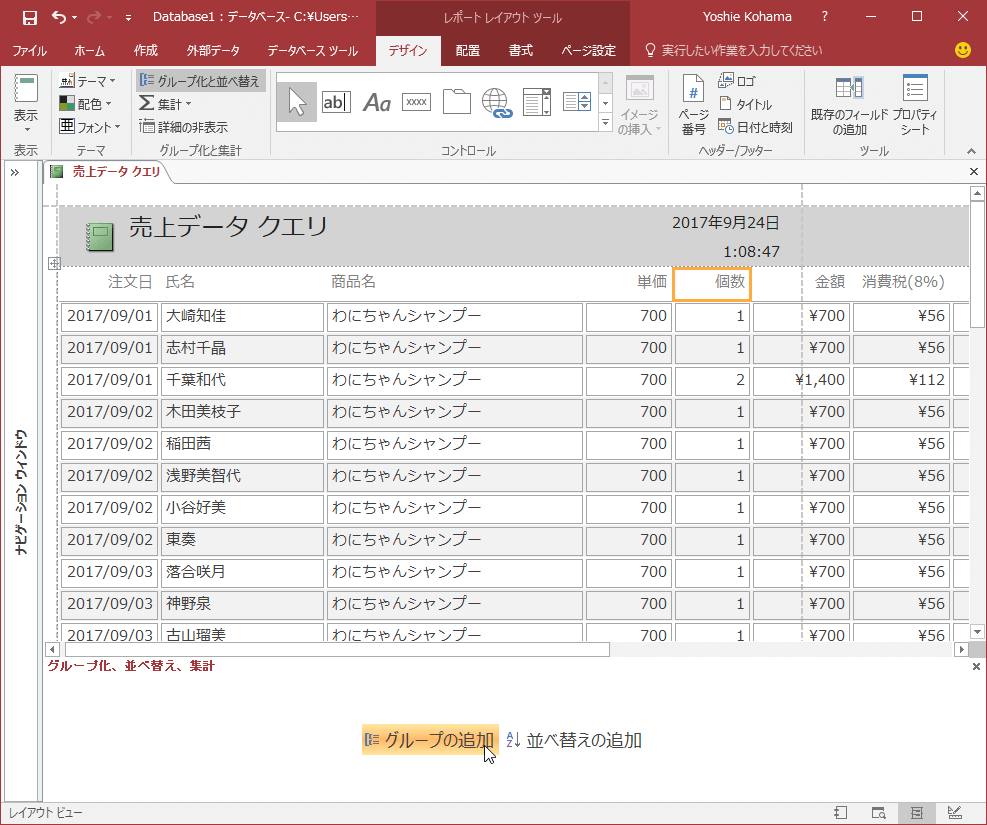
Task: Select the 個数 column header
Action: point(712,284)
